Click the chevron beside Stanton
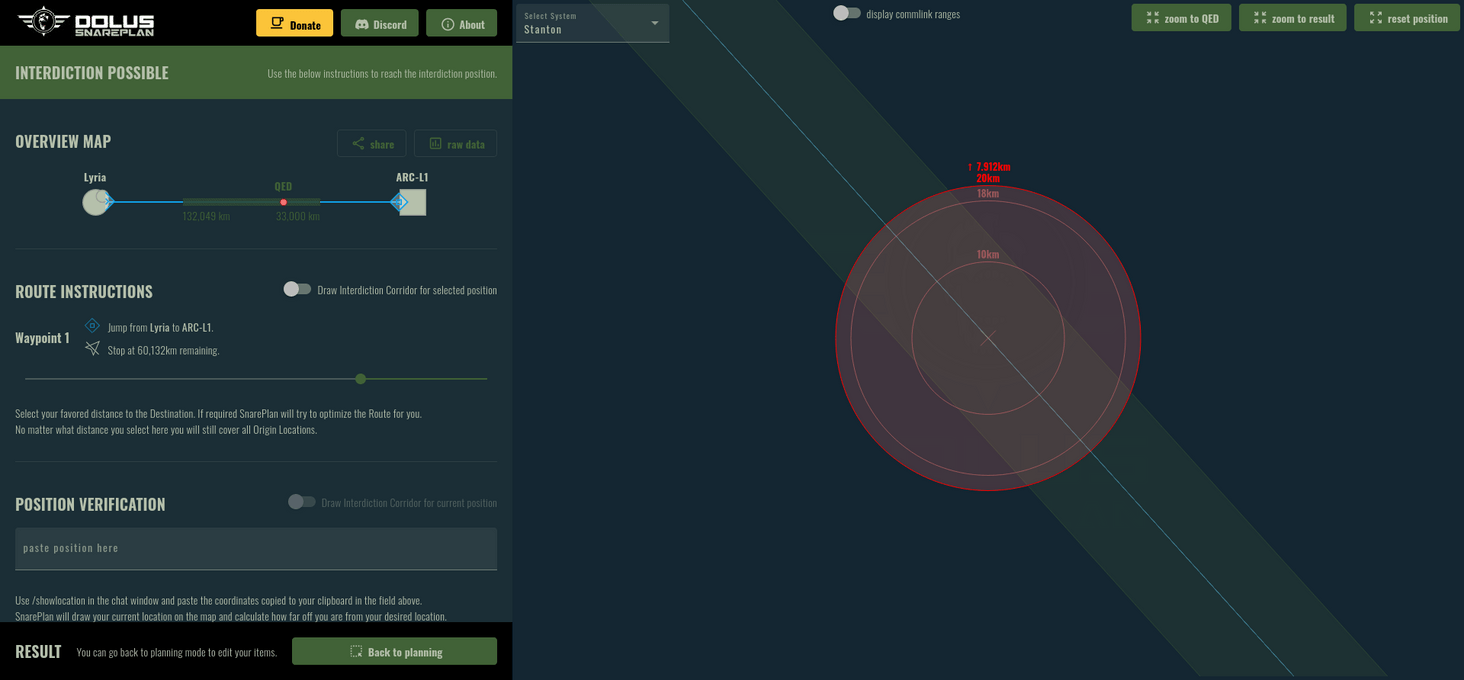 point(655,22)
